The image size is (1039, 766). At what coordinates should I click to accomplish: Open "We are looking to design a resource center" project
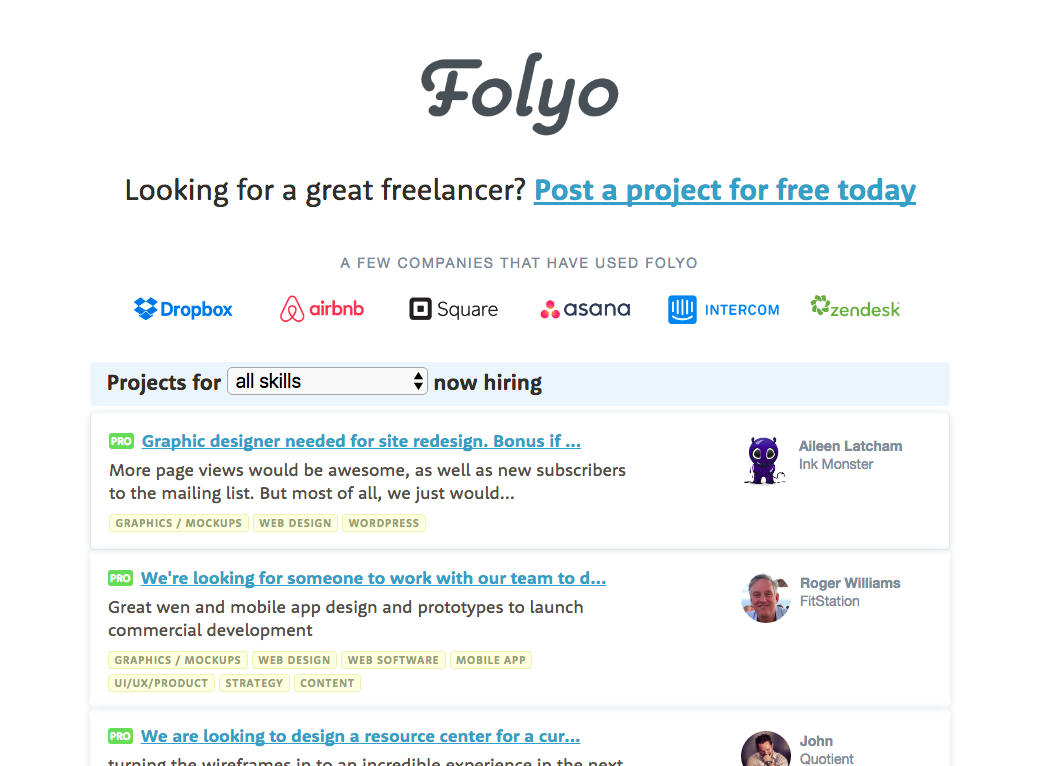(x=360, y=736)
